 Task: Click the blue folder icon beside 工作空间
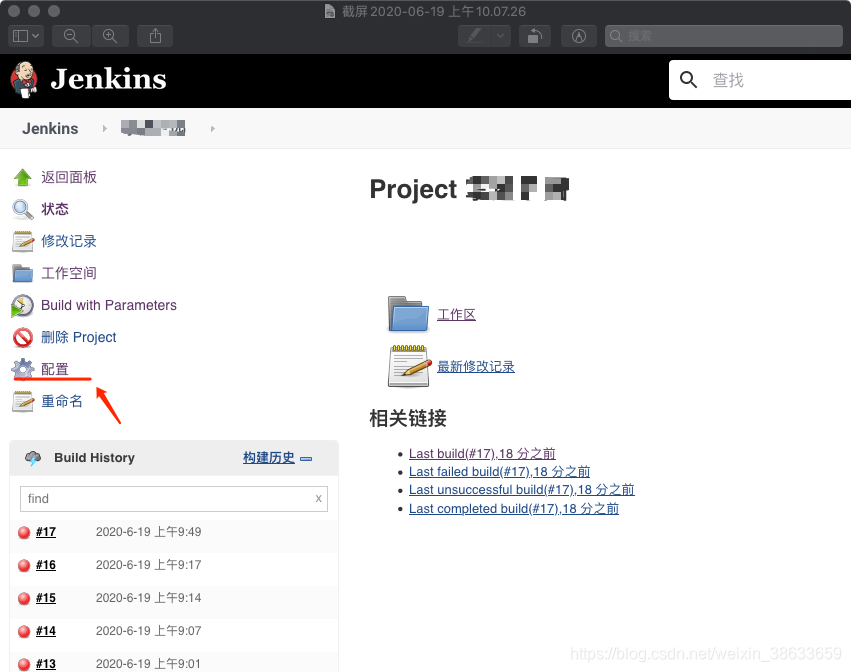pos(23,274)
